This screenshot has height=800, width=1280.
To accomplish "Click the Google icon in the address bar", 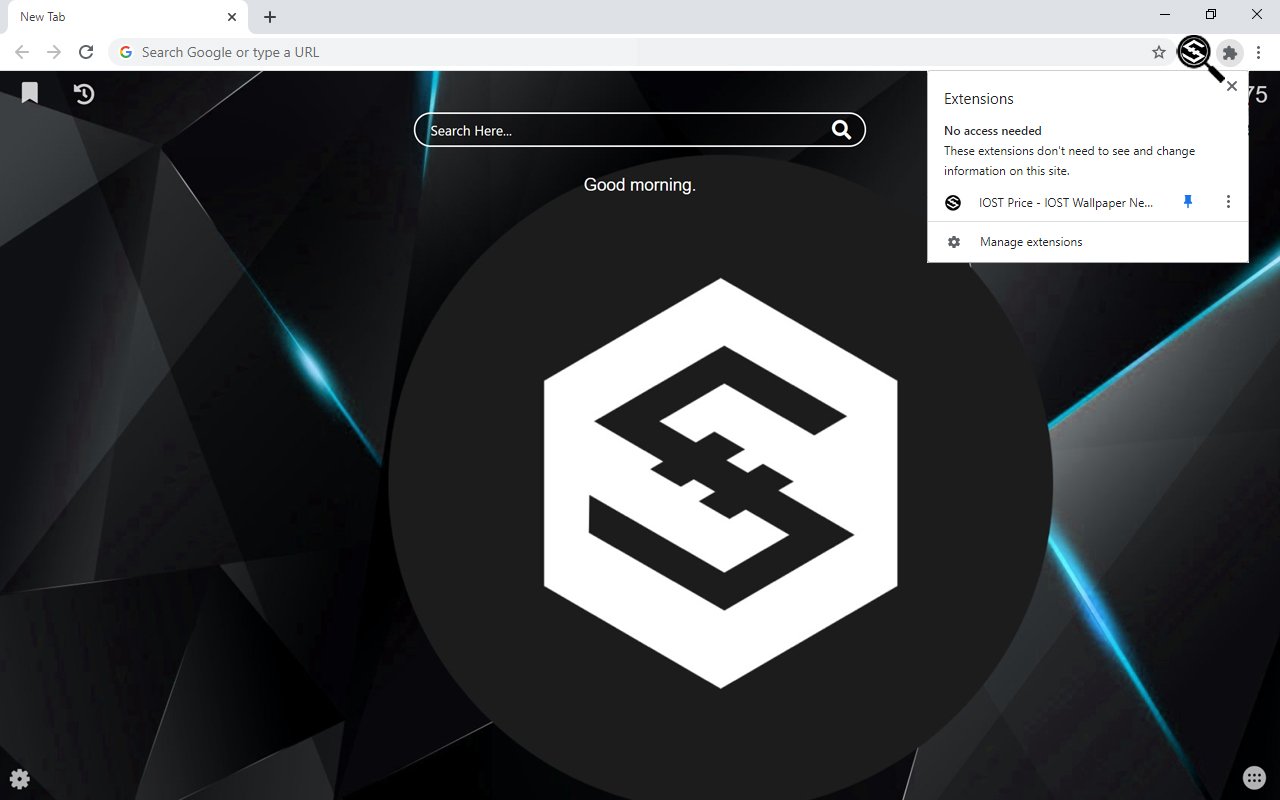I will (x=125, y=52).
